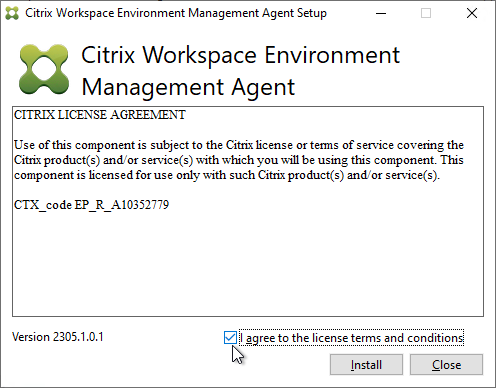The image size is (496, 388).
Task: Click the 'component is licensed for use' line
Action: point(227,175)
